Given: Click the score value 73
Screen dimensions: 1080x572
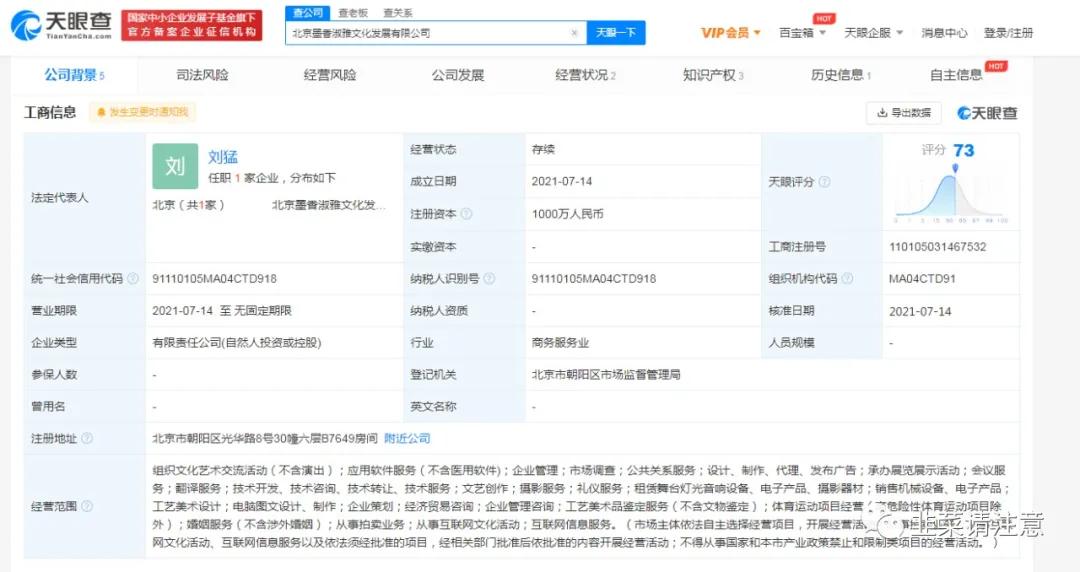Looking at the screenshot, I should [x=964, y=150].
